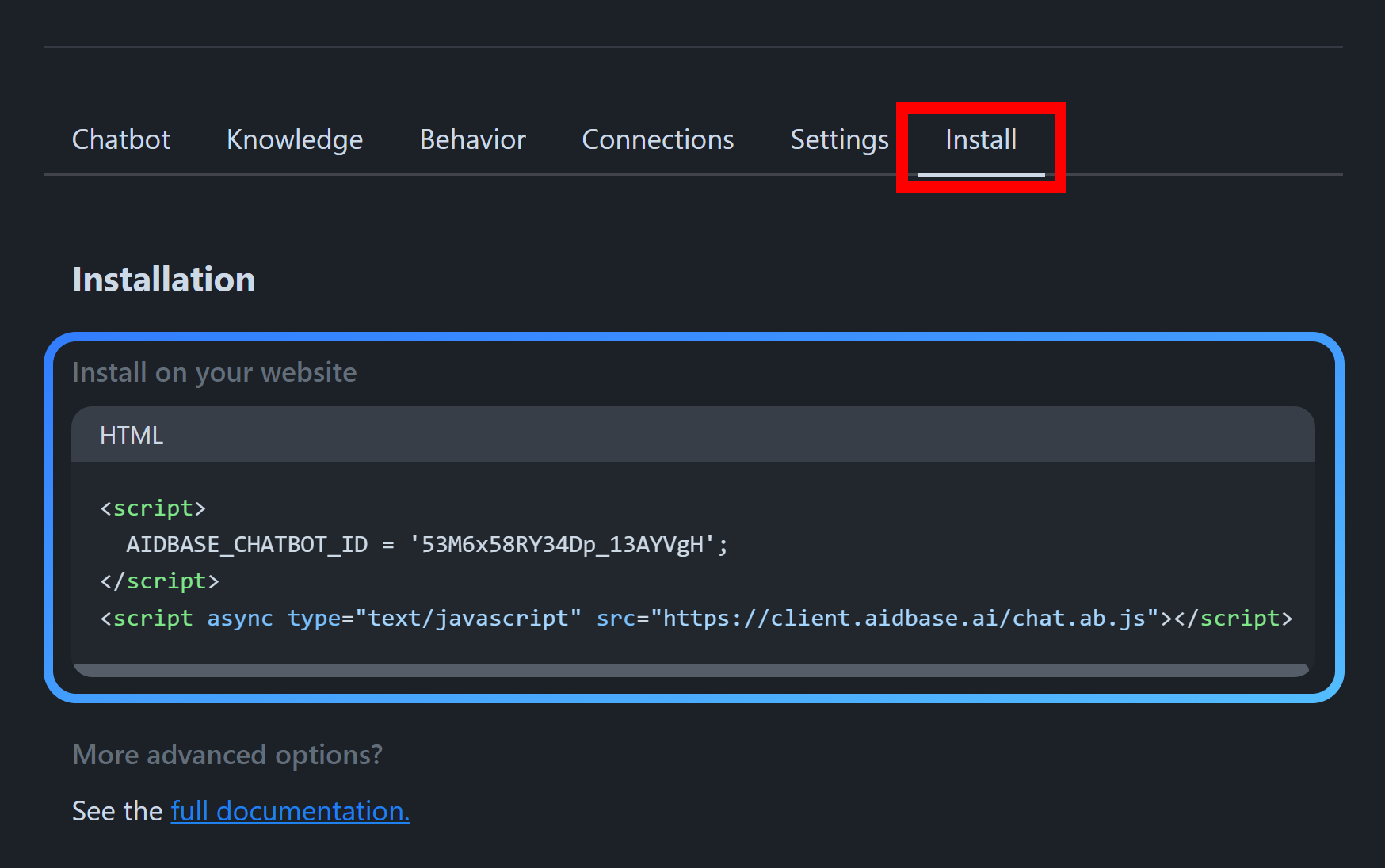Click the closing script tag in the code
The width and height of the screenshot is (1385, 868).
159,581
